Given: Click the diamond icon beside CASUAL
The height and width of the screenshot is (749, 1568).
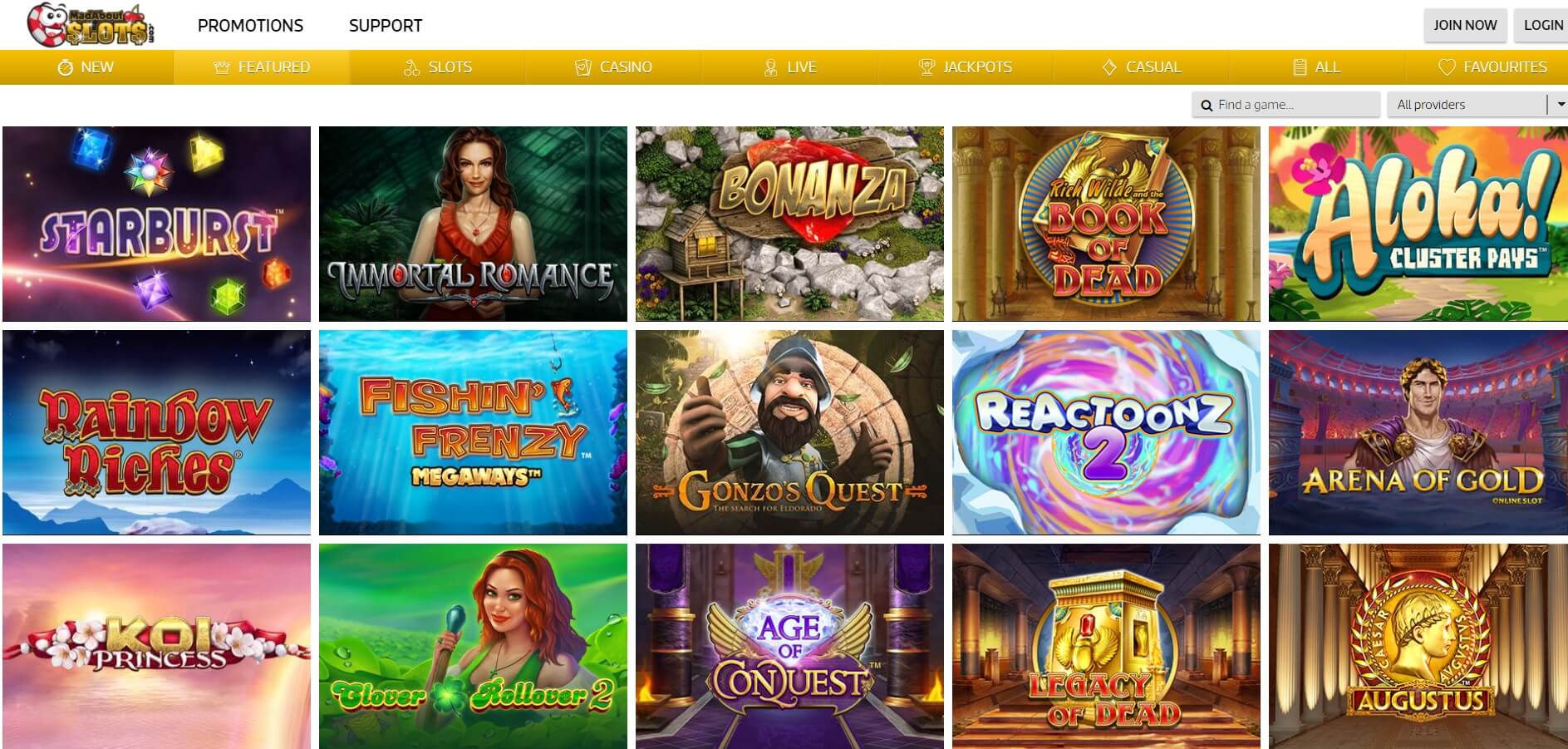Looking at the screenshot, I should (x=1109, y=67).
